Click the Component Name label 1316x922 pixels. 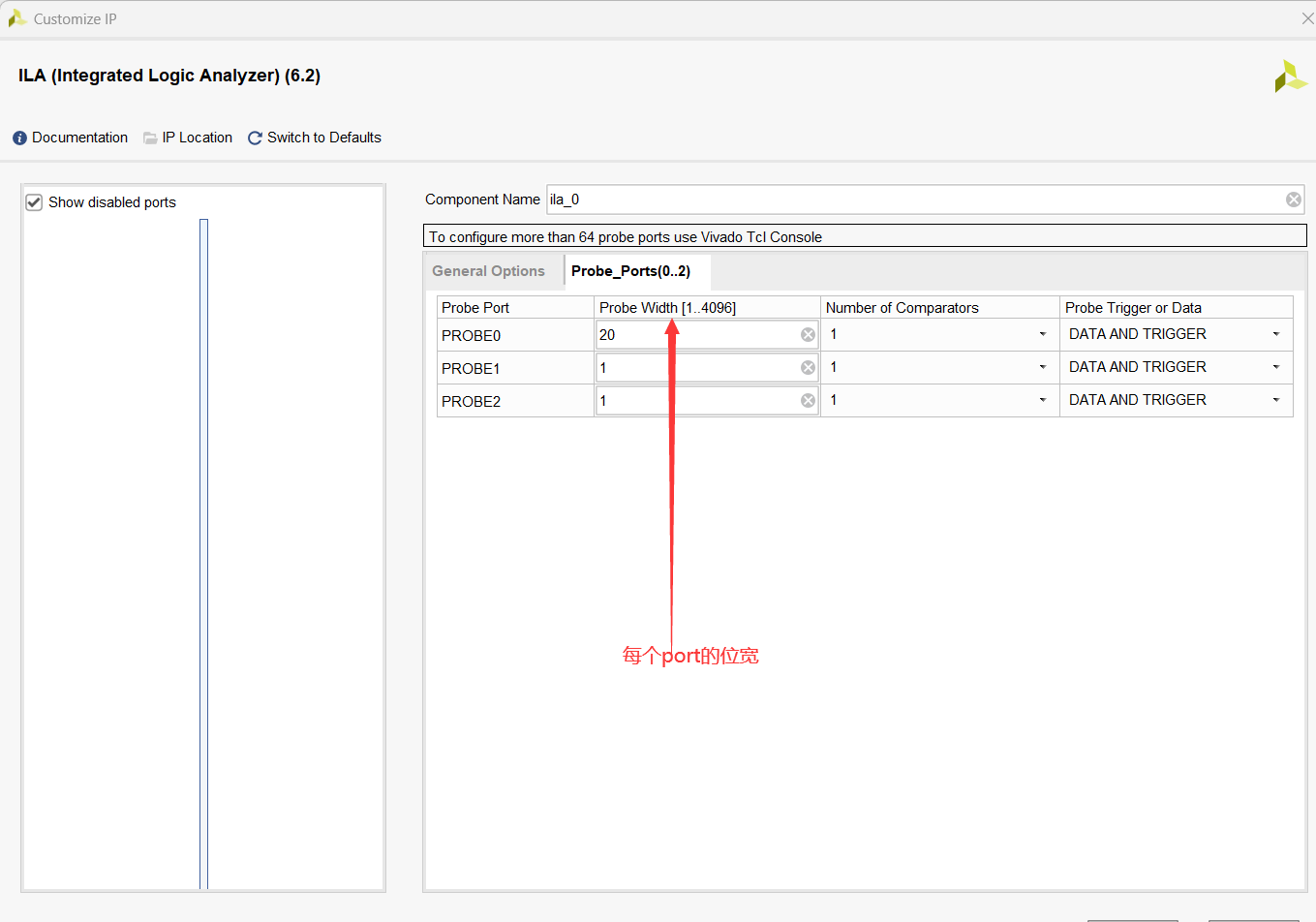click(x=482, y=200)
